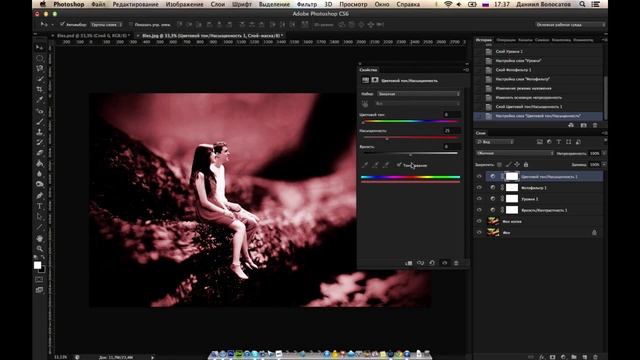Open the Редактирование menu
The image size is (640, 360).
tap(136, 4)
